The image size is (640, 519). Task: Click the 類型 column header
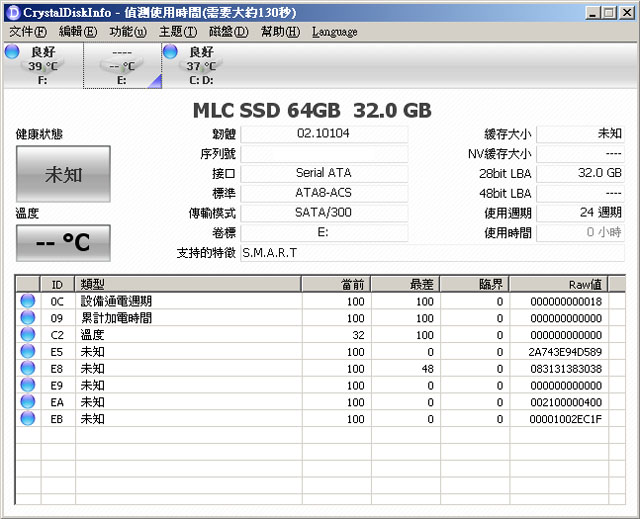click(x=188, y=284)
